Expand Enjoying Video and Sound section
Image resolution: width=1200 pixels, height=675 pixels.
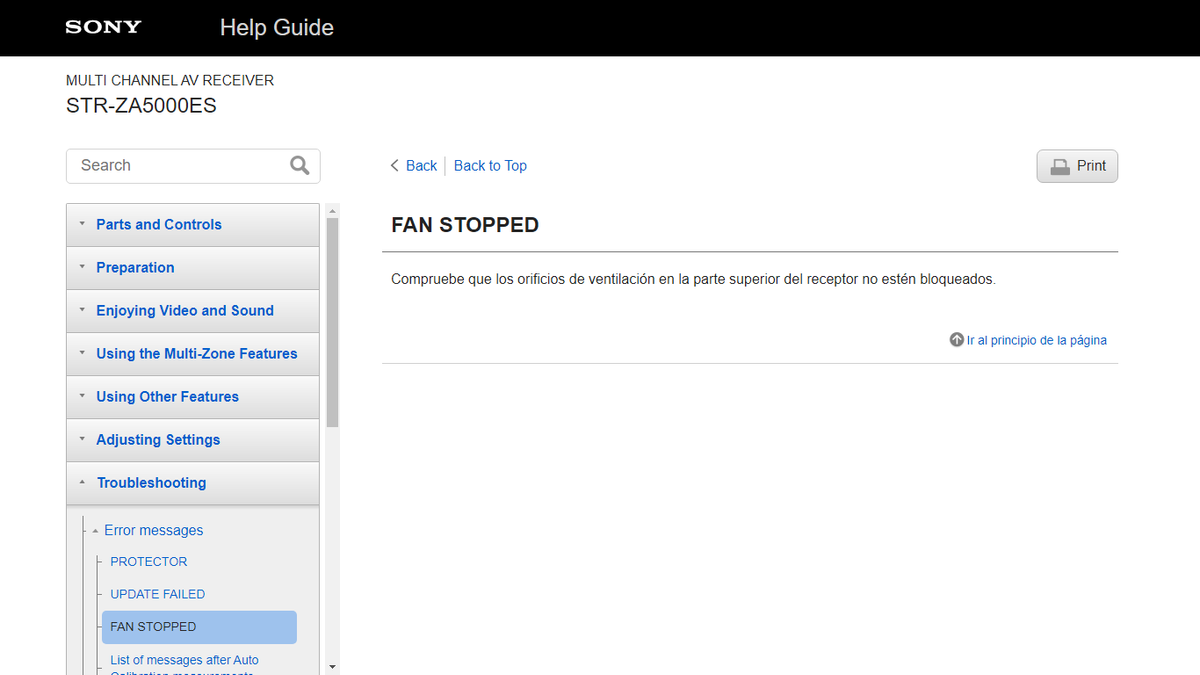[x=193, y=311]
